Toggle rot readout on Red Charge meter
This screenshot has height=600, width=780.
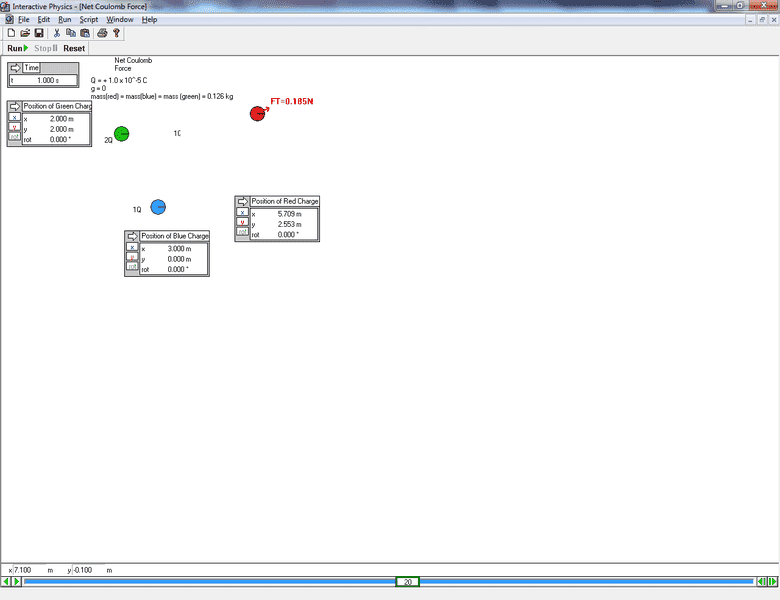(x=242, y=232)
